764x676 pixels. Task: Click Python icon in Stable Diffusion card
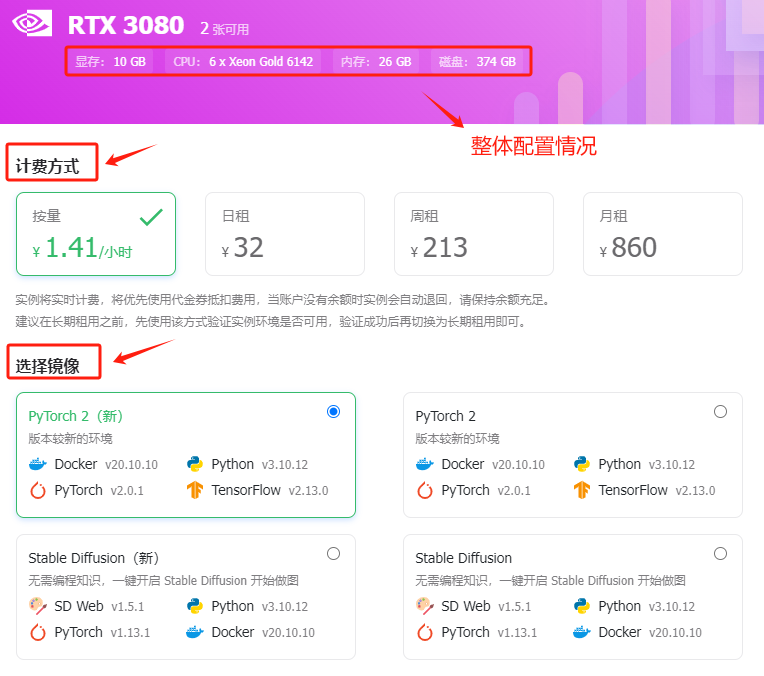(582, 606)
